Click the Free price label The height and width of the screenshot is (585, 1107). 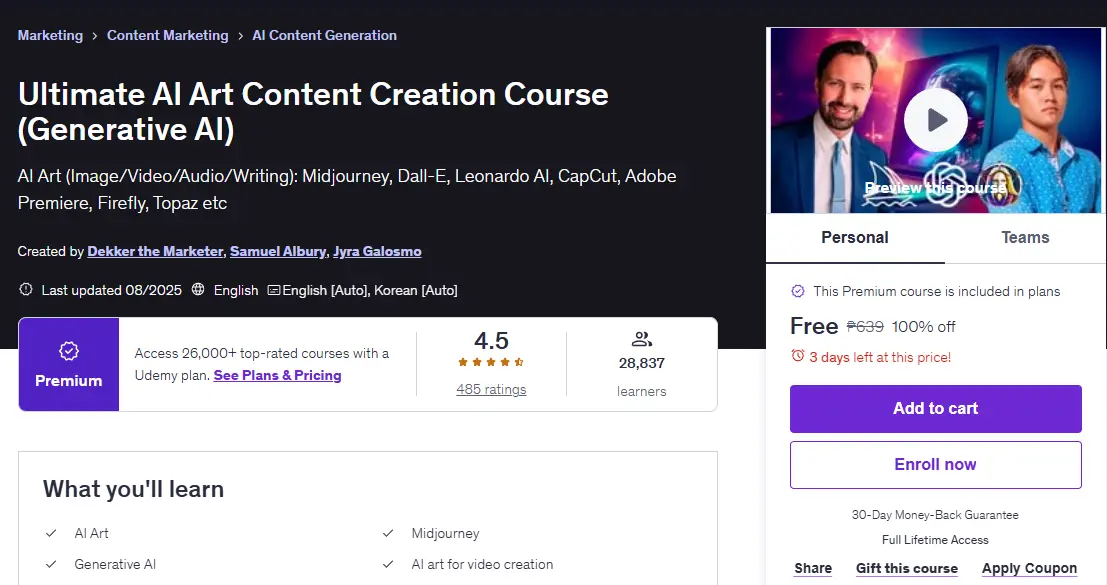(x=814, y=326)
